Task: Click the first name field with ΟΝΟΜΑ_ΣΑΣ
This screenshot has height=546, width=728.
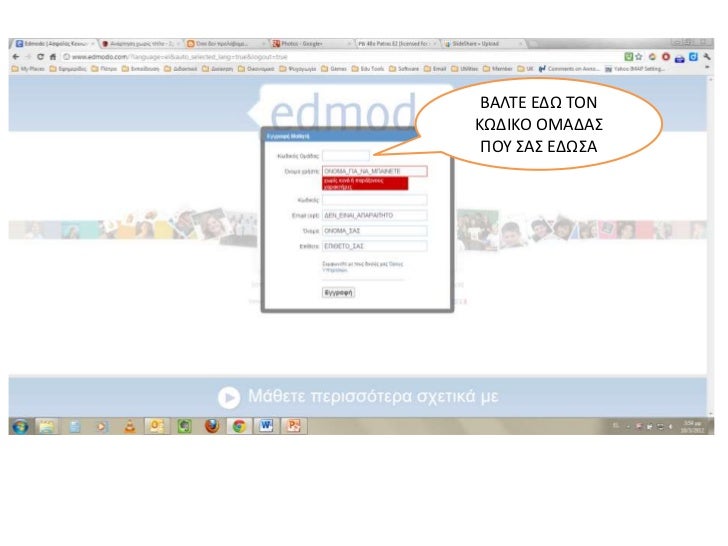Action: click(375, 231)
